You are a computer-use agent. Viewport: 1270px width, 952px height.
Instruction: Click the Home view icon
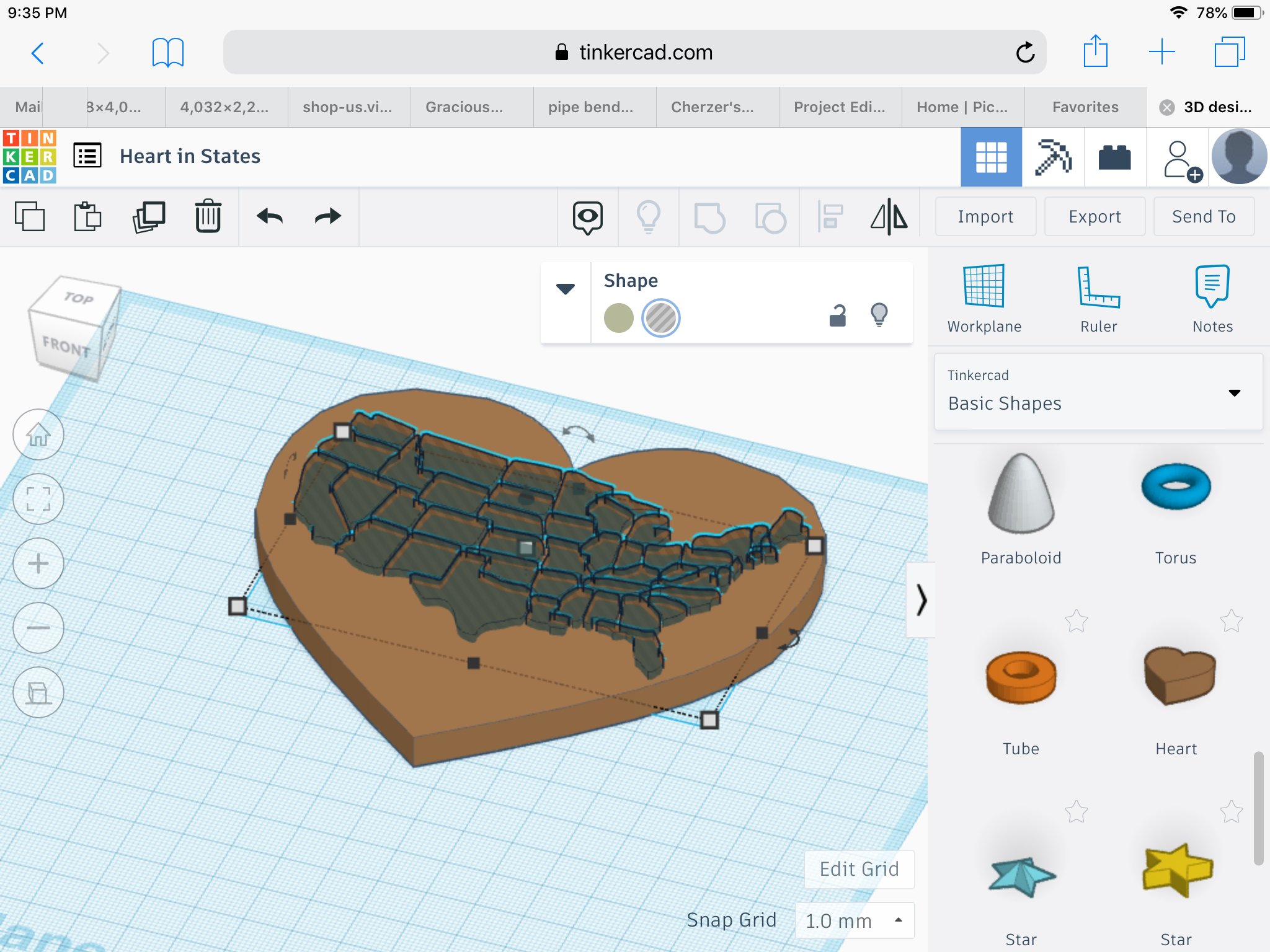point(38,435)
